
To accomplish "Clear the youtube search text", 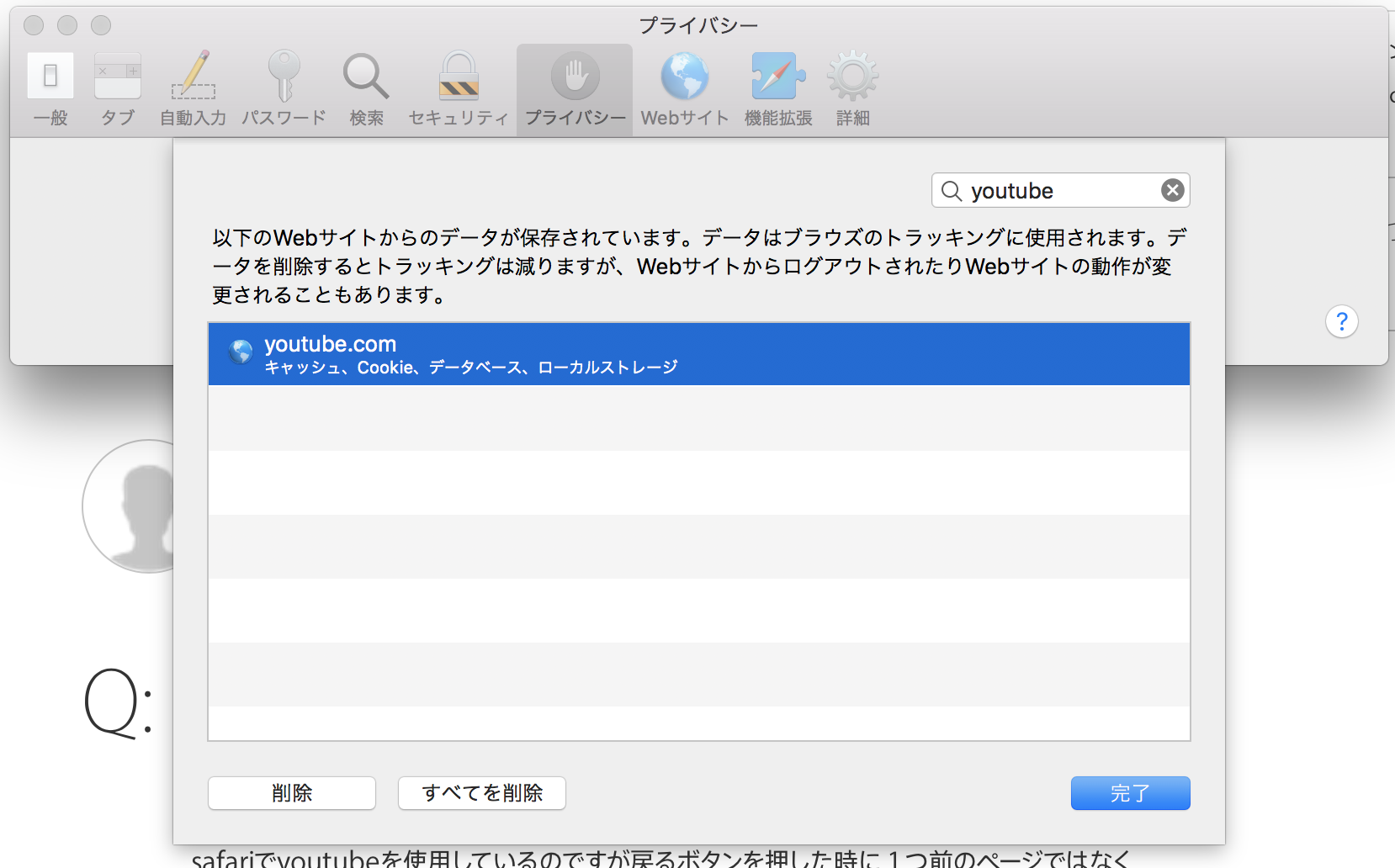I will [1172, 191].
